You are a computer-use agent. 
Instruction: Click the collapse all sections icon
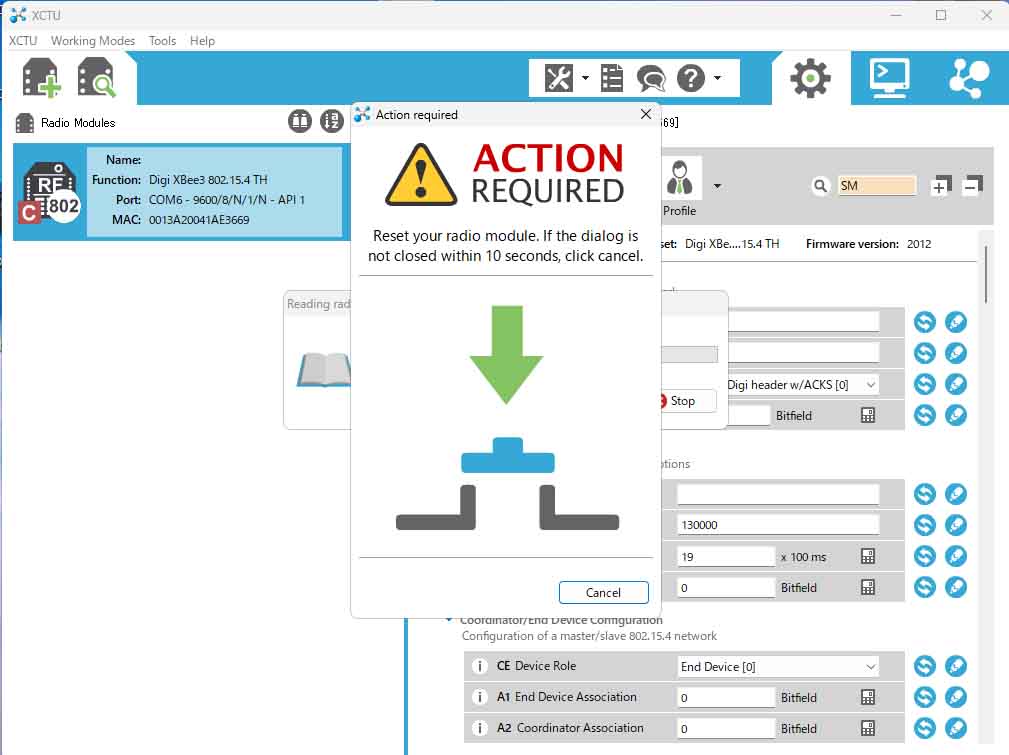point(972,186)
